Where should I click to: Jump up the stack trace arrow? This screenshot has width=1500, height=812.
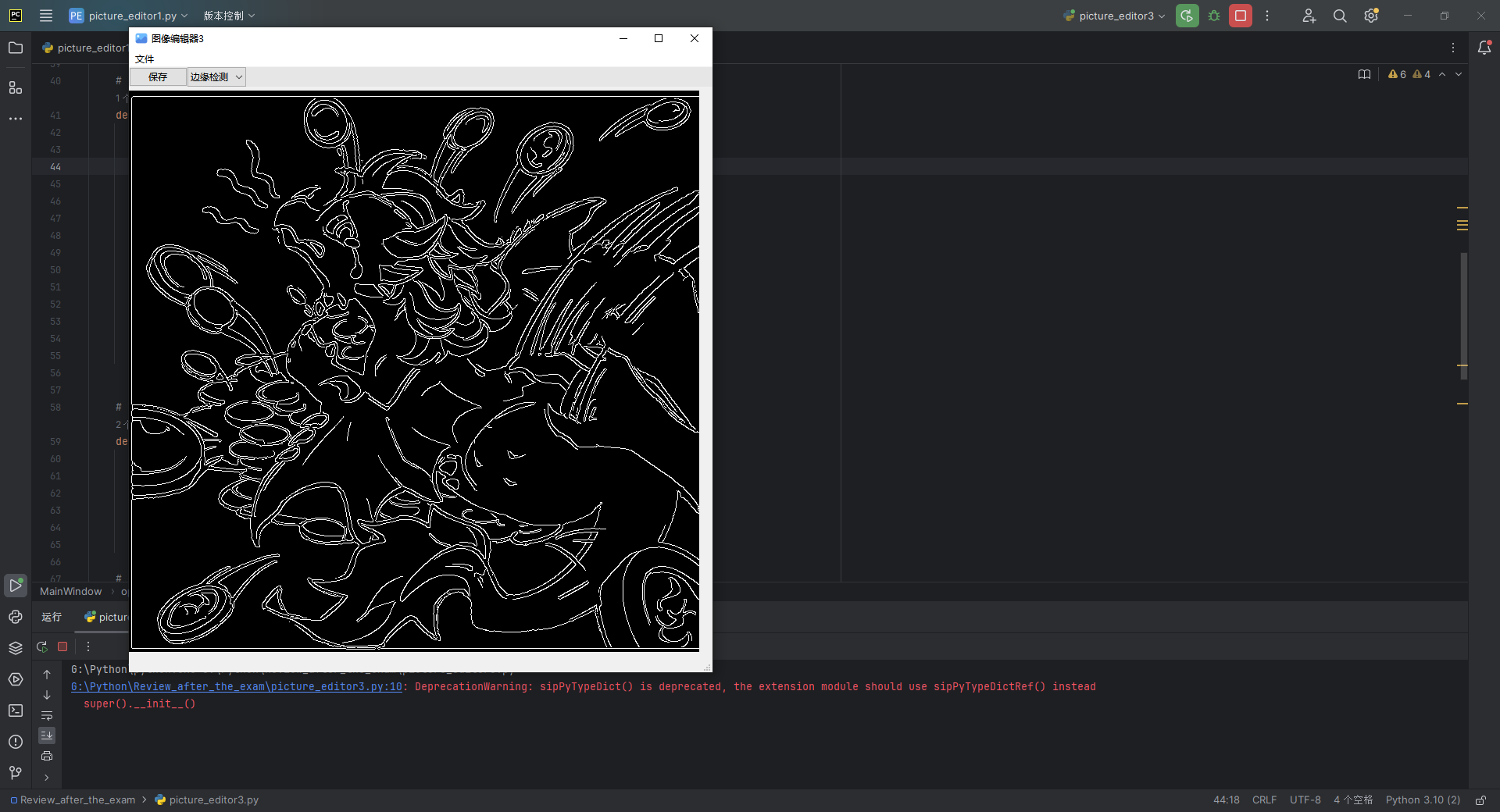point(47,675)
